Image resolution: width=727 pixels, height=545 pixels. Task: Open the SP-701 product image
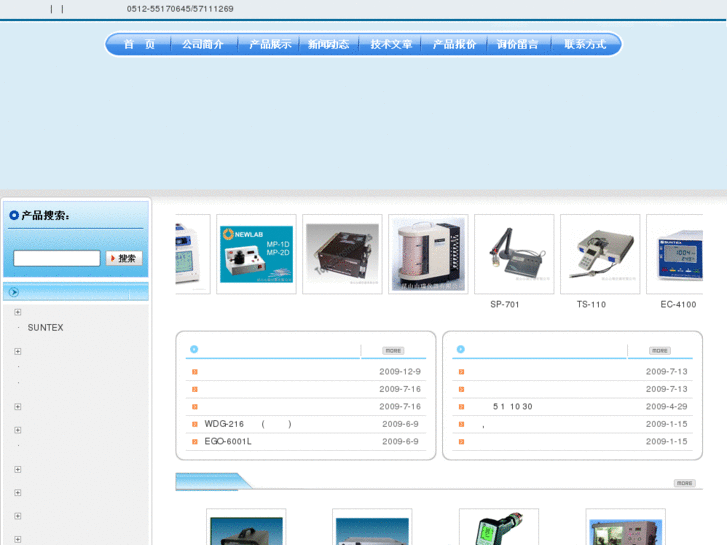pos(514,254)
